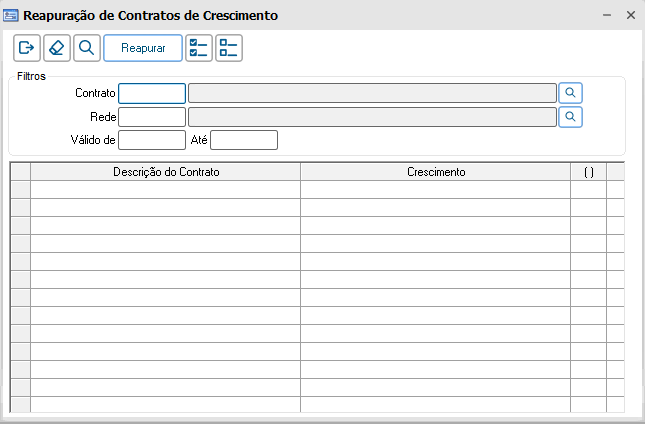Click the Descrição do Contrato column header

165,172
